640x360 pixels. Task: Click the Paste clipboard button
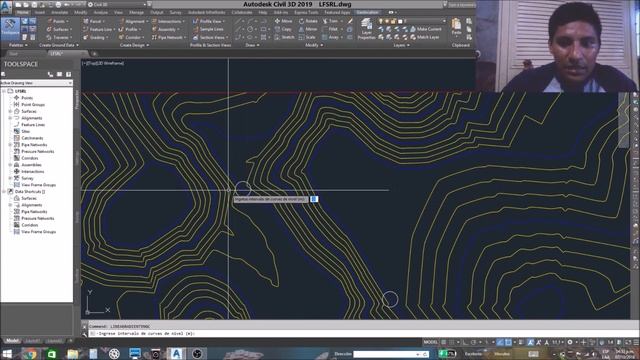pyautogui.click(x=456, y=27)
